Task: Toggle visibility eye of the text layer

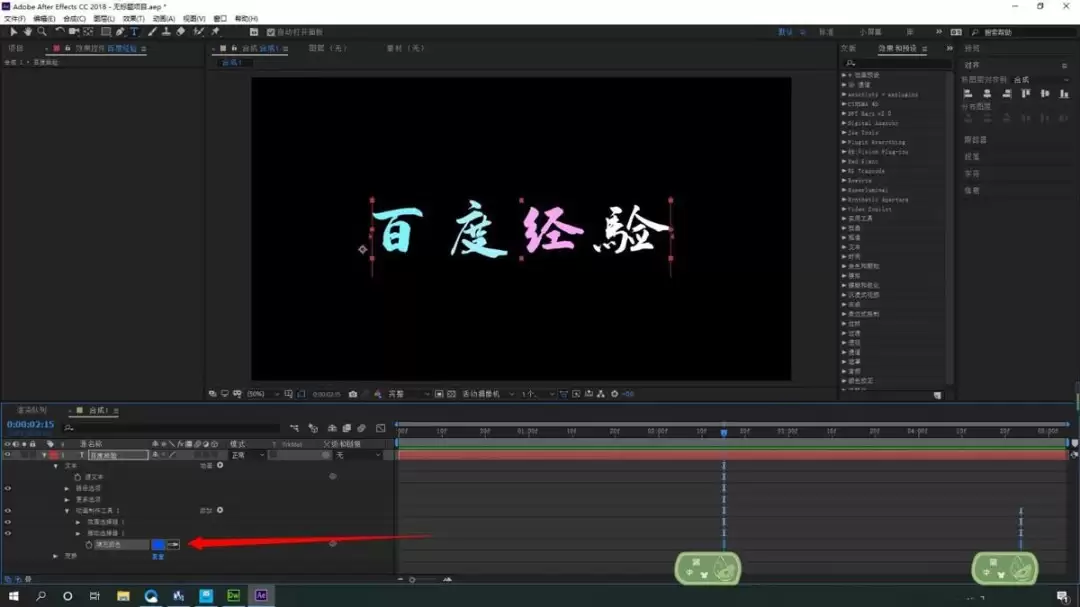Action: [8, 455]
